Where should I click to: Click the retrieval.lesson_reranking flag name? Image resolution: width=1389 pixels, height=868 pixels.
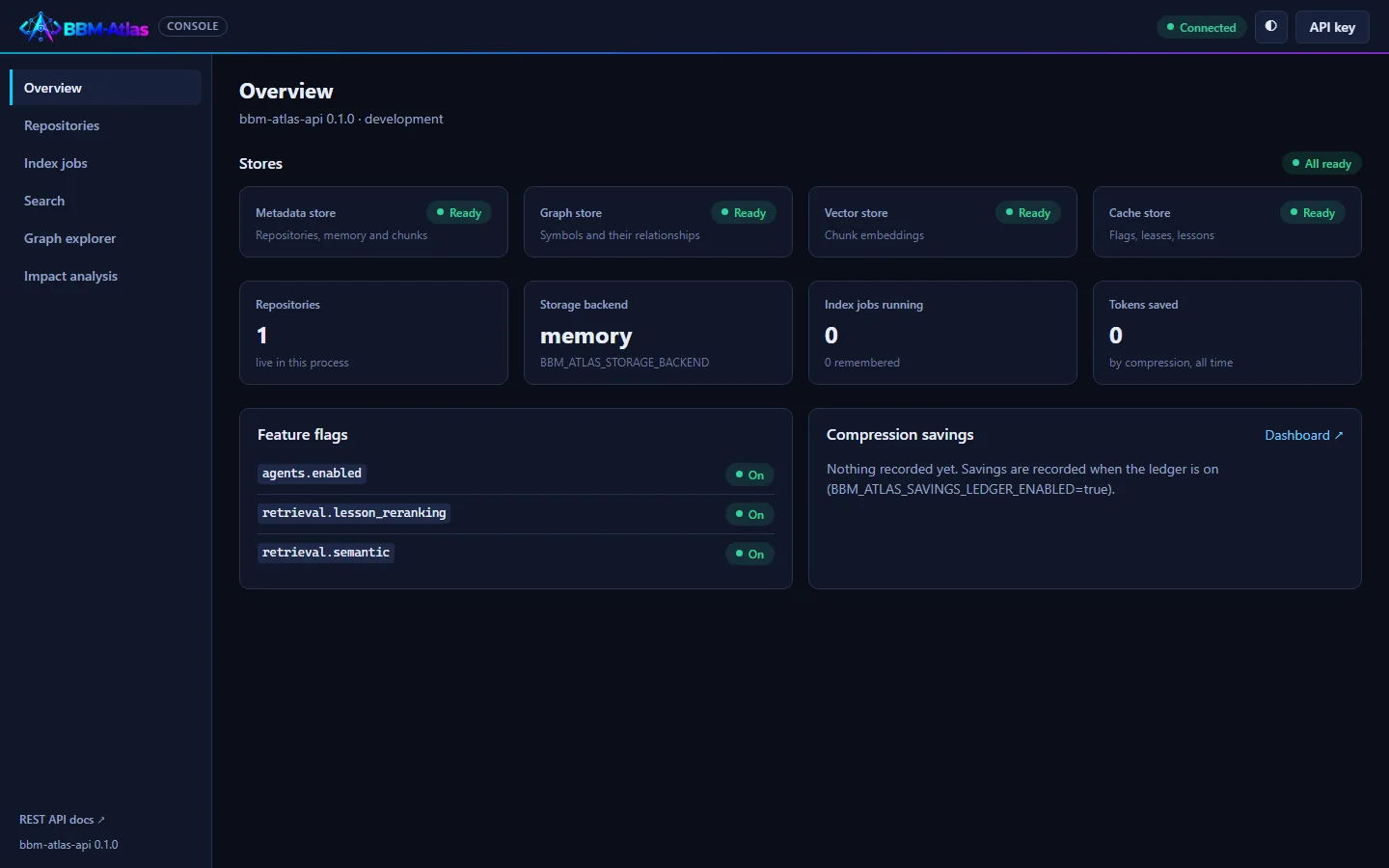click(x=354, y=513)
